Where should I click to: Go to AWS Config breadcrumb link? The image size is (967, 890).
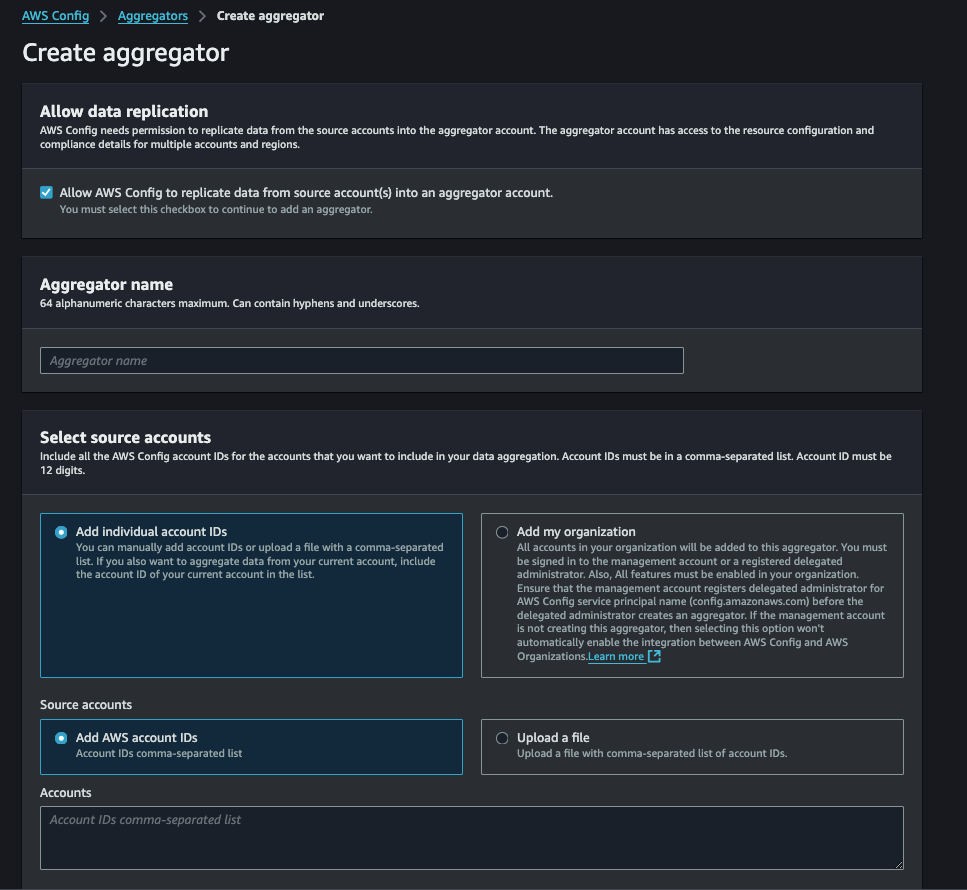[x=55, y=16]
